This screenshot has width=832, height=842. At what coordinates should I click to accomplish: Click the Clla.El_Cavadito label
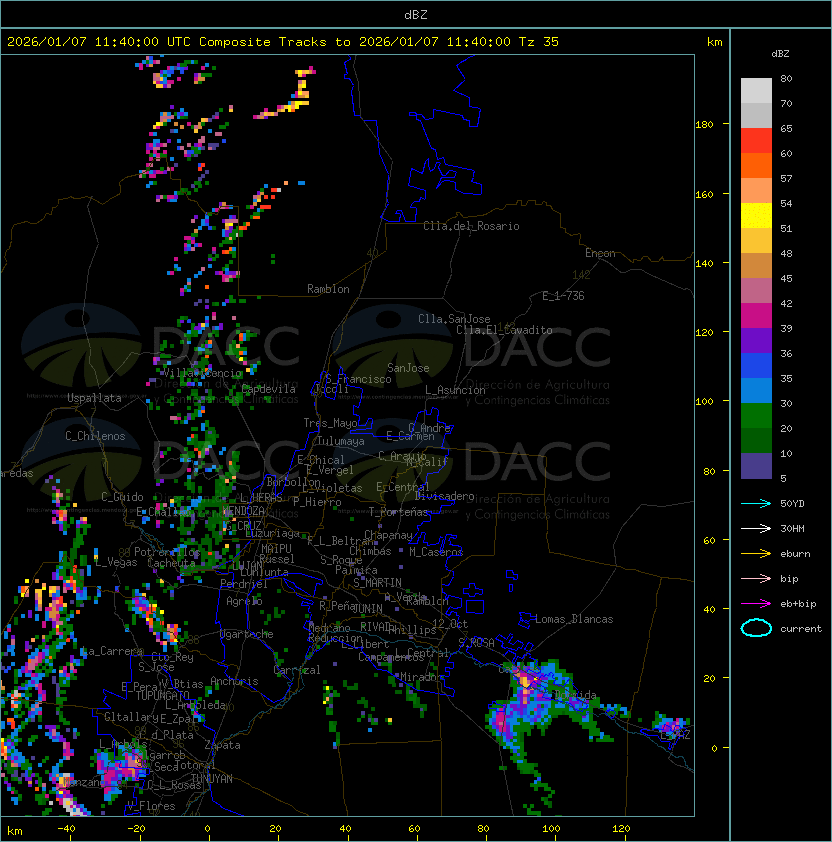coord(504,330)
